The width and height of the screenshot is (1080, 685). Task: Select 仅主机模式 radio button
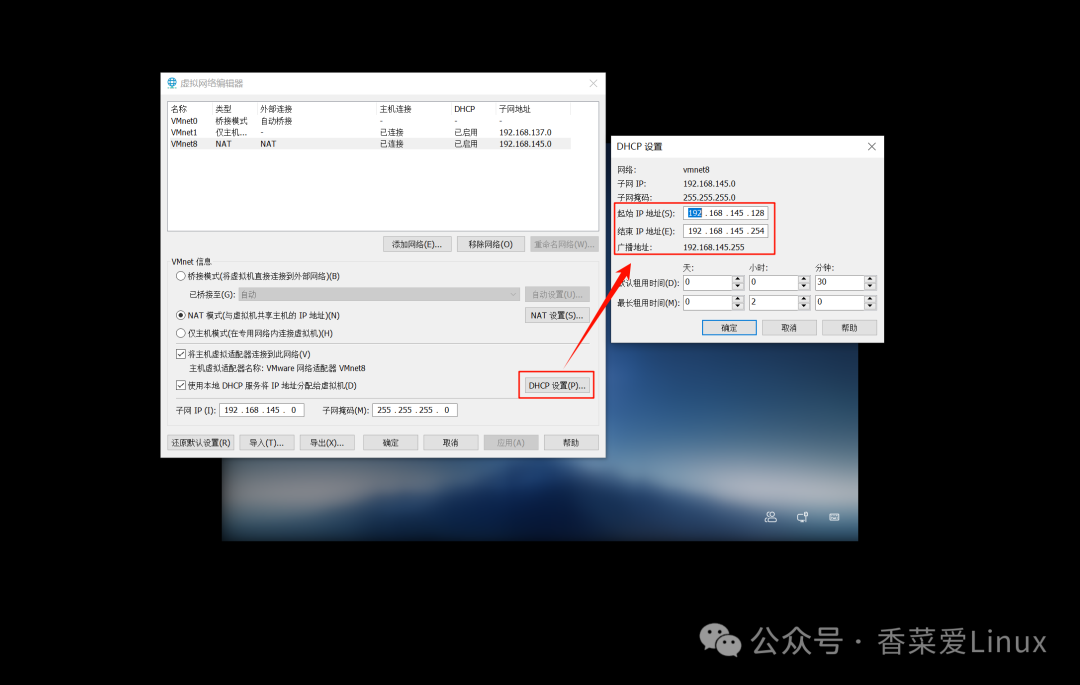pos(180,333)
